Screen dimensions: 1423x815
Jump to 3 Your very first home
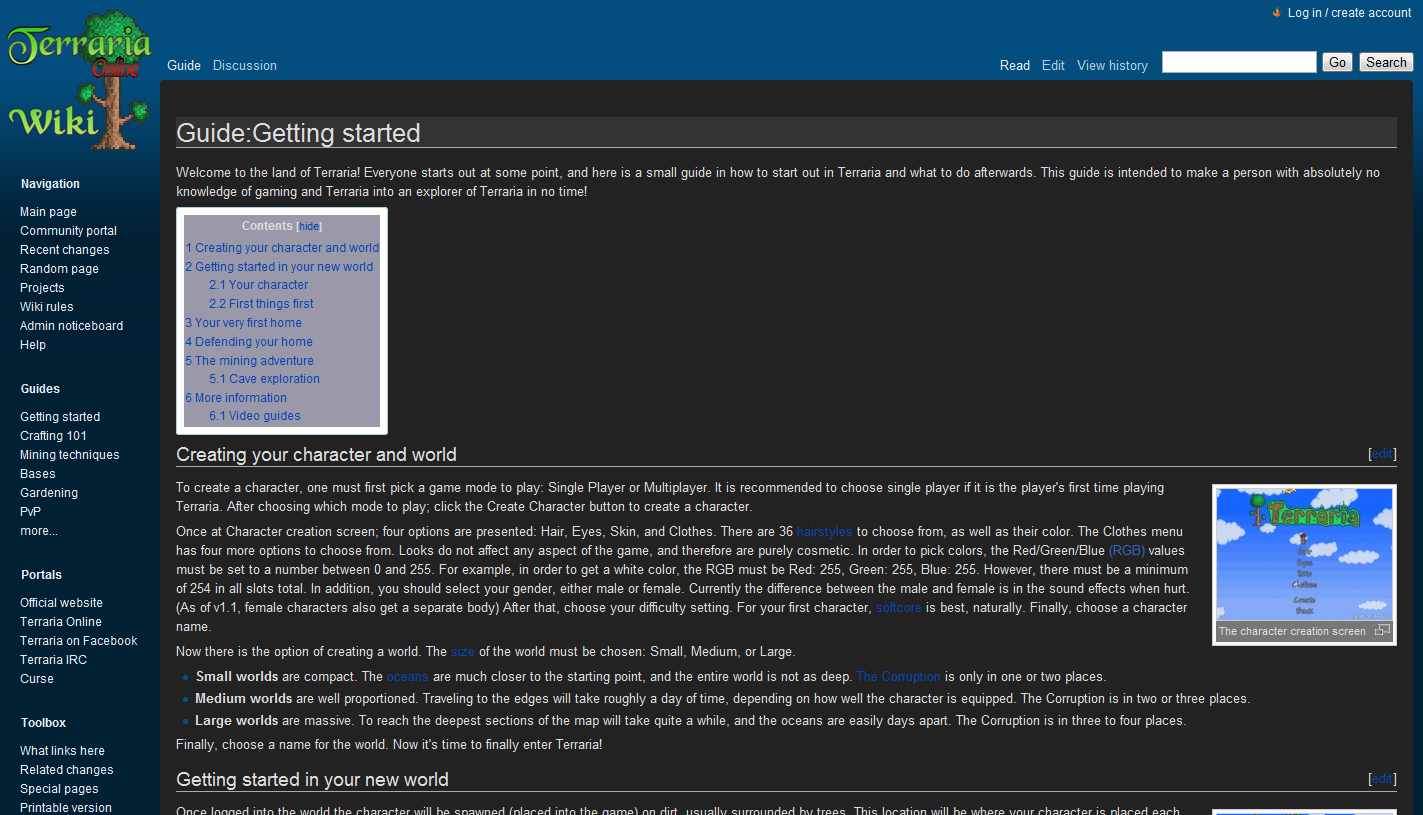click(243, 323)
